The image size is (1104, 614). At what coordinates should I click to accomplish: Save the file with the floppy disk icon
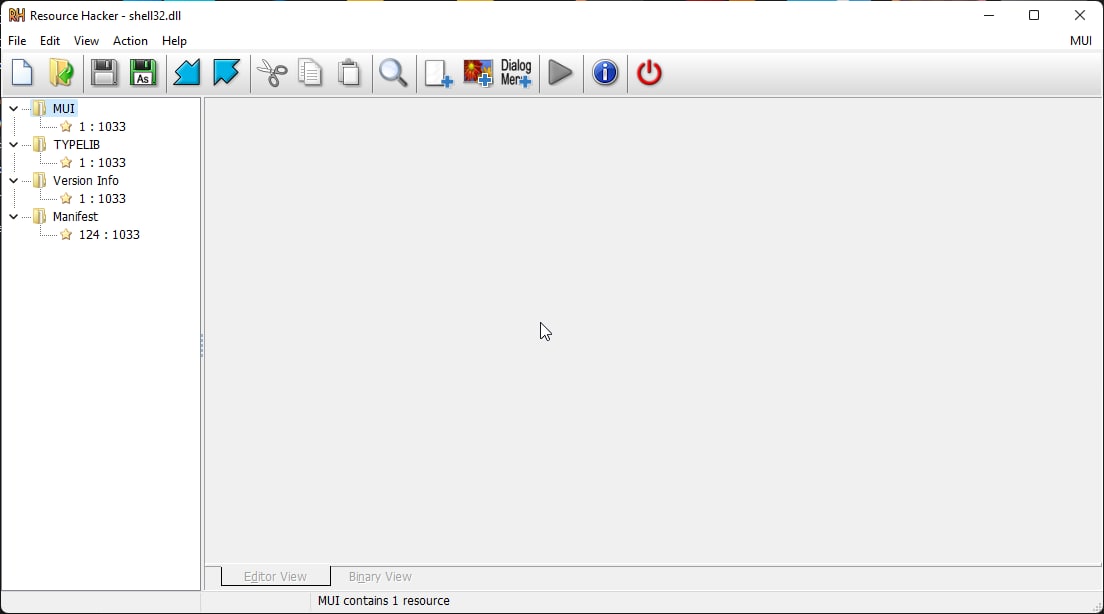104,73
